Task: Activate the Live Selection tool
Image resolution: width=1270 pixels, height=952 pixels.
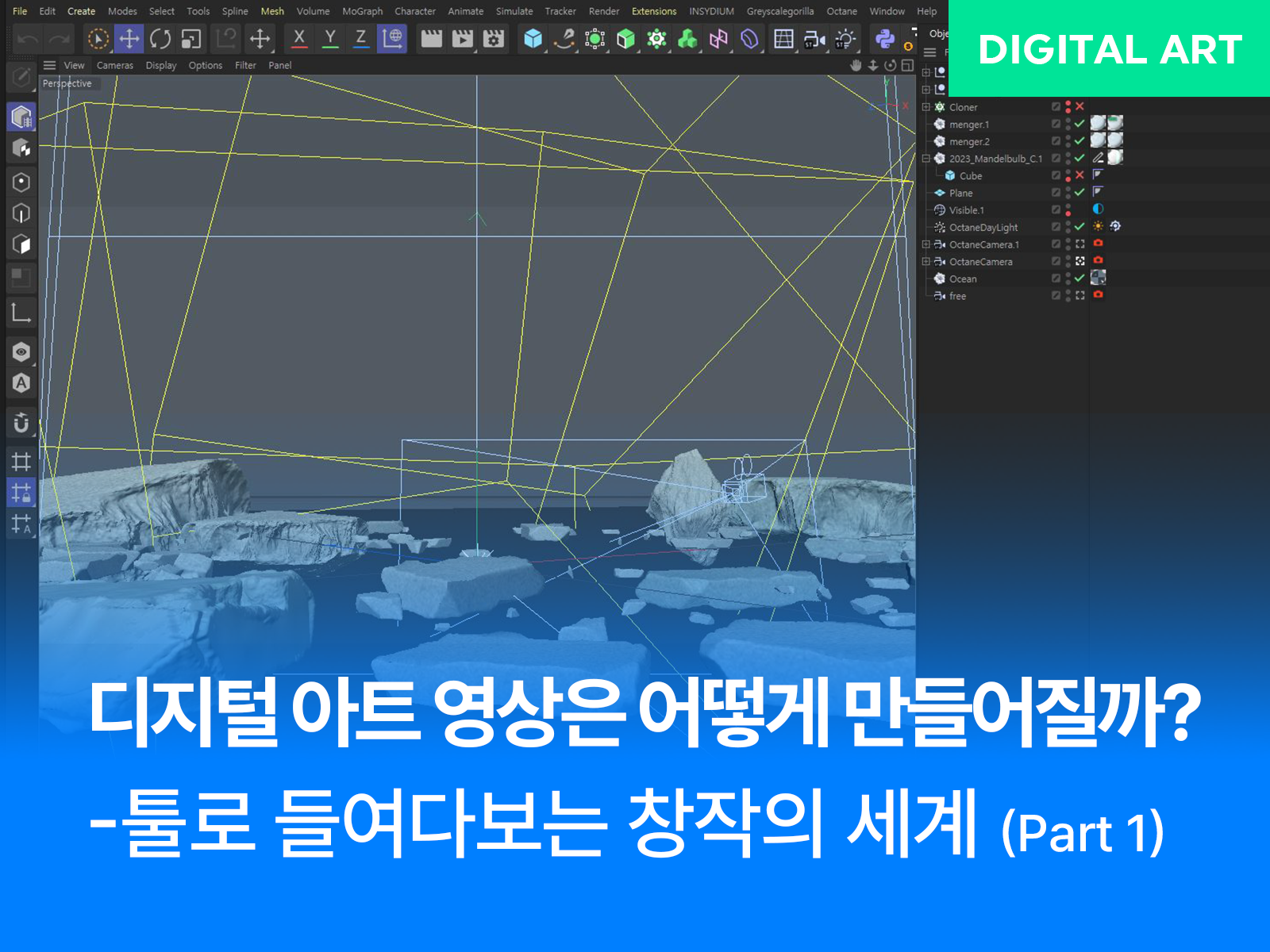Action: (98, 38)
